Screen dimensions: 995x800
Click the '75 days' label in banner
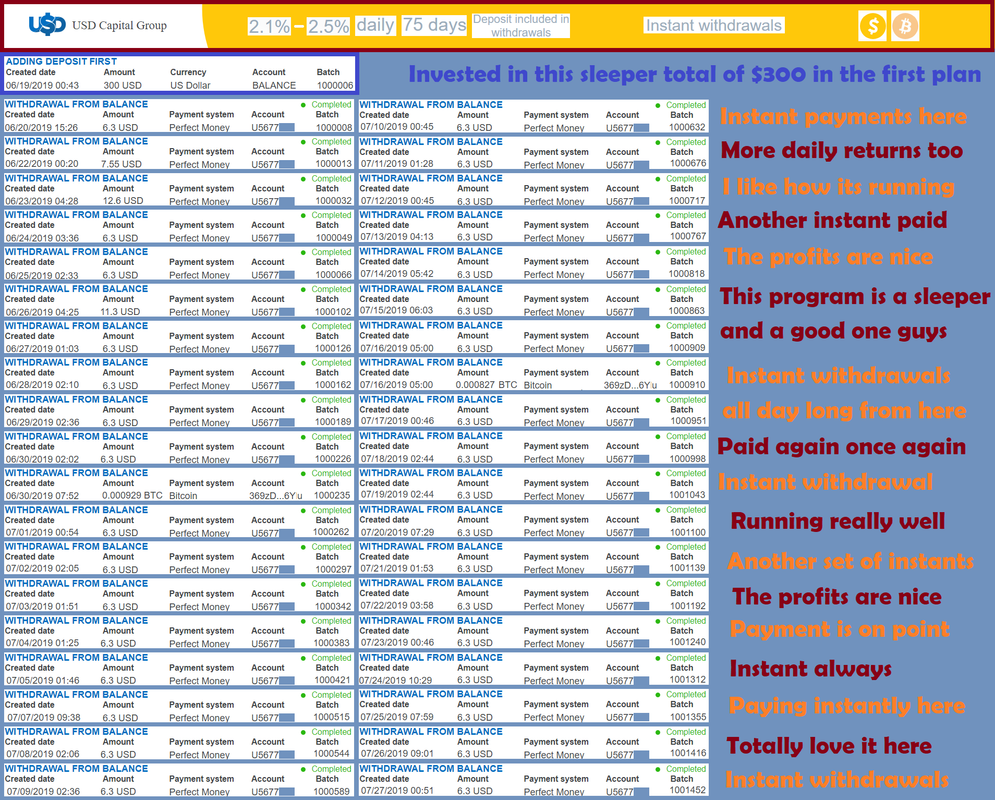(x=434, y=25)
